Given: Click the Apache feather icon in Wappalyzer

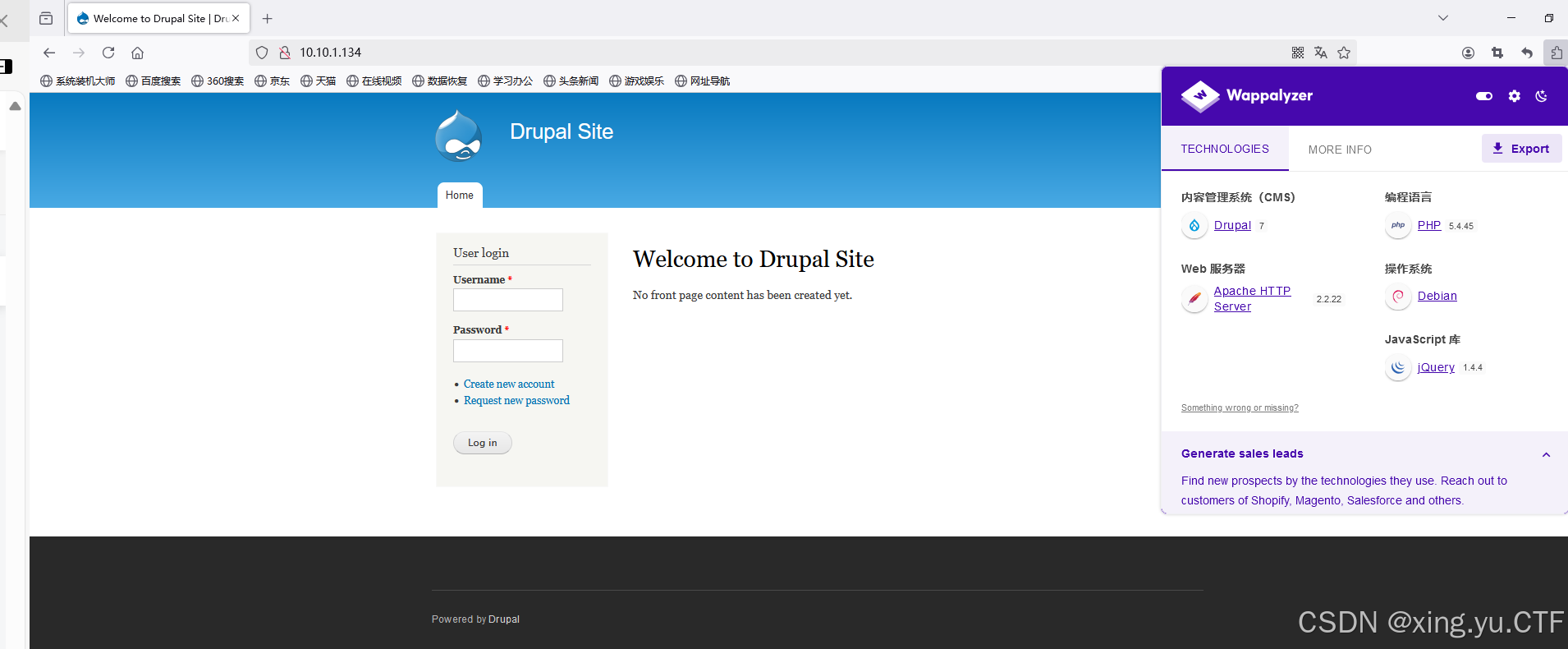Looking at the screenshot, I should tap(1194, 298).
